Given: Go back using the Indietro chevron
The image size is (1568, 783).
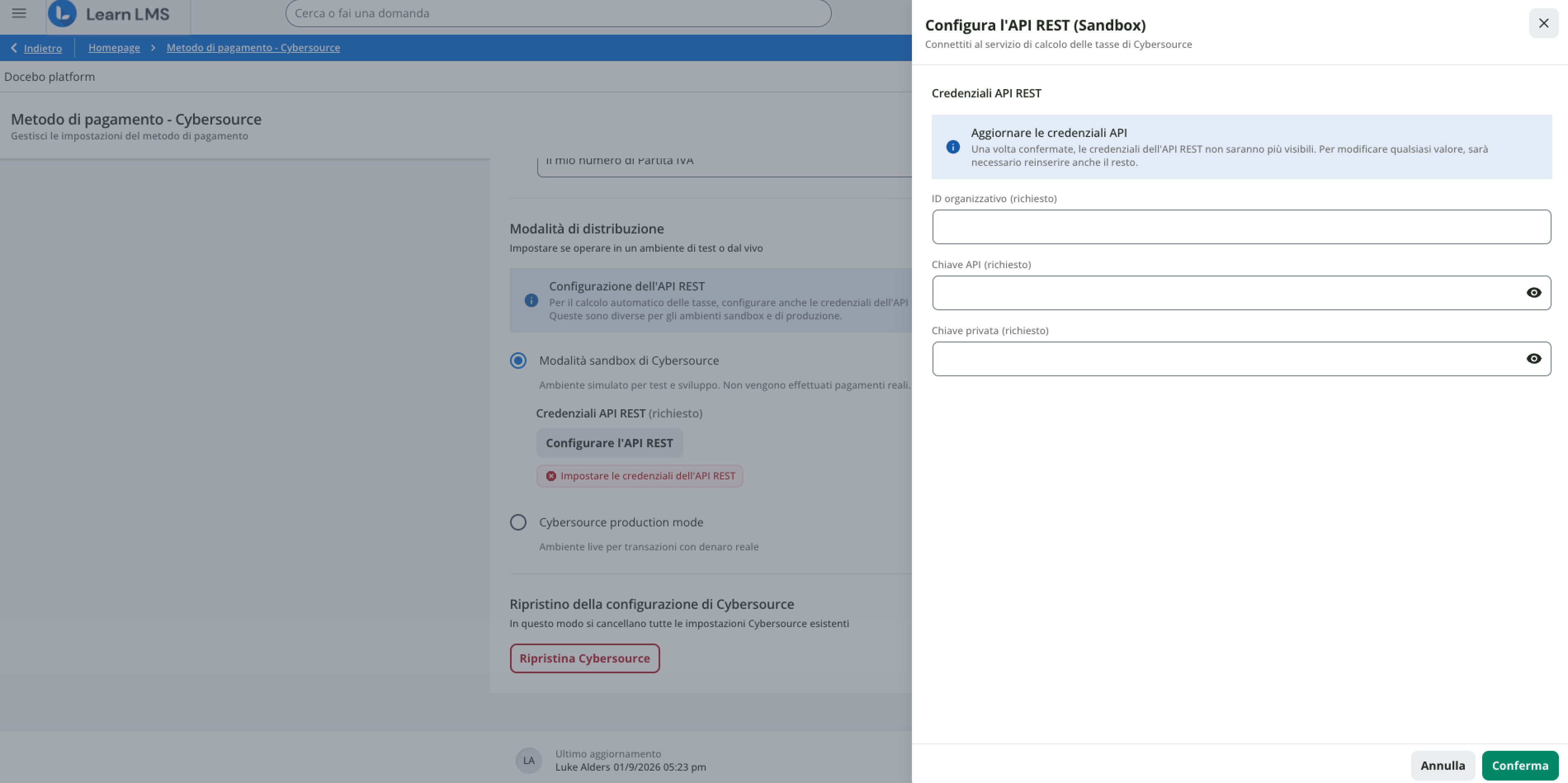Looking at the screenshot, I should [x=14, y=47].
